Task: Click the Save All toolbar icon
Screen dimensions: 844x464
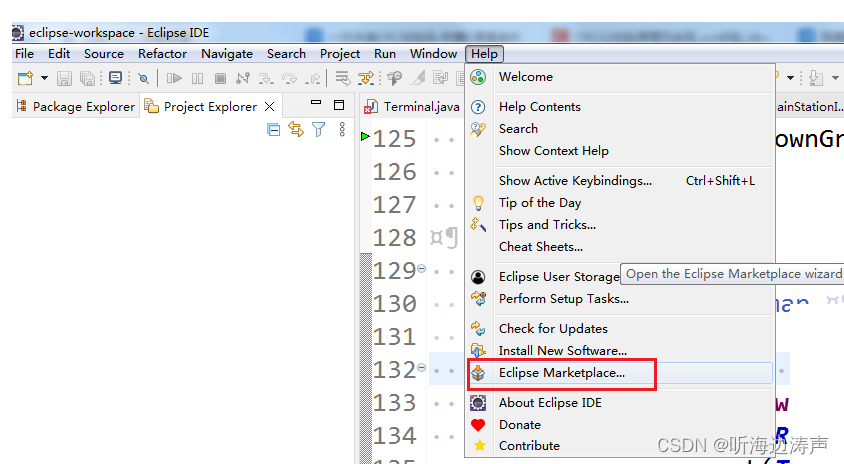Action: [87, 79]
